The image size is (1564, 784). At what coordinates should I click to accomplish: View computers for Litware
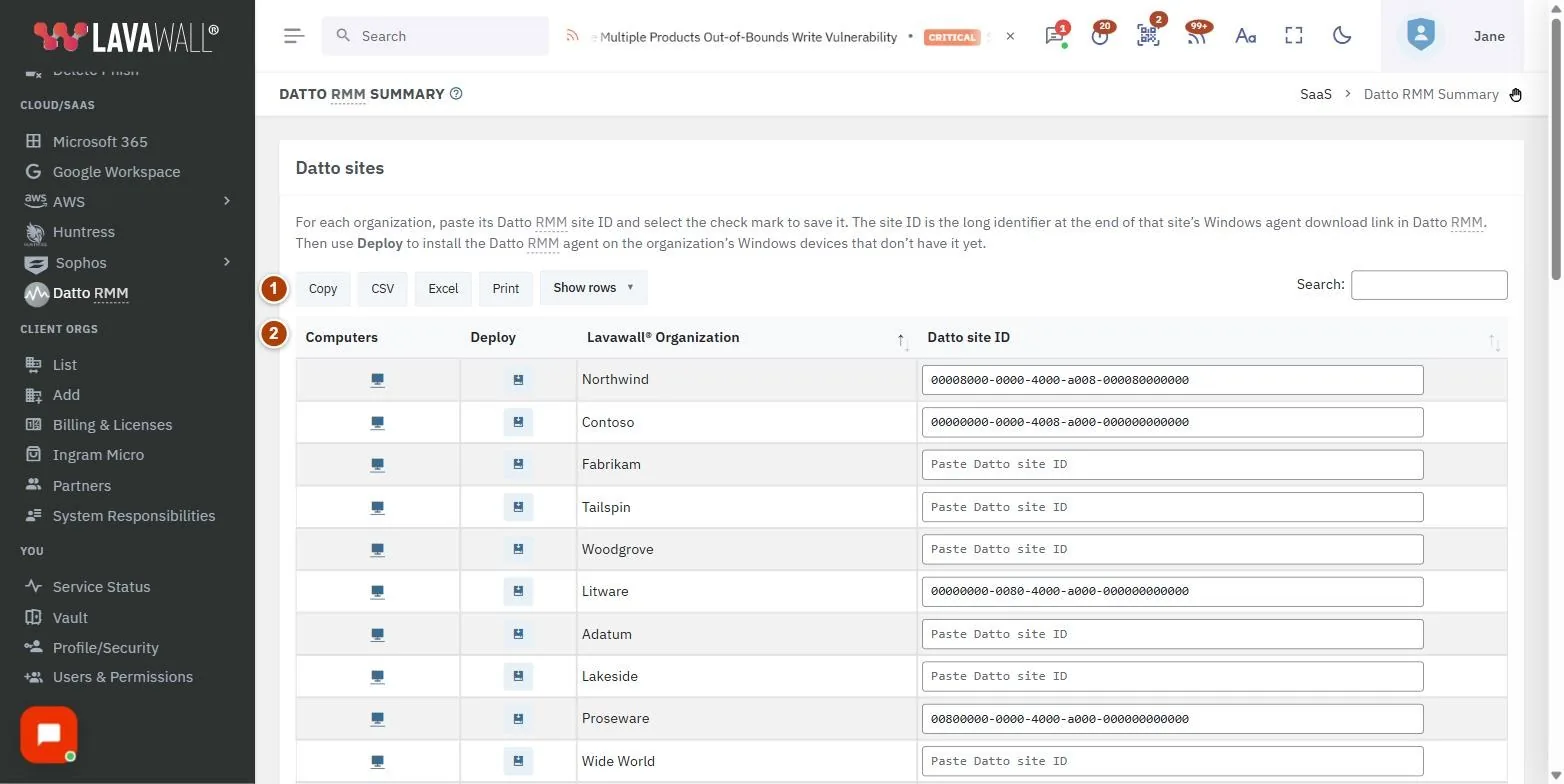378,591
